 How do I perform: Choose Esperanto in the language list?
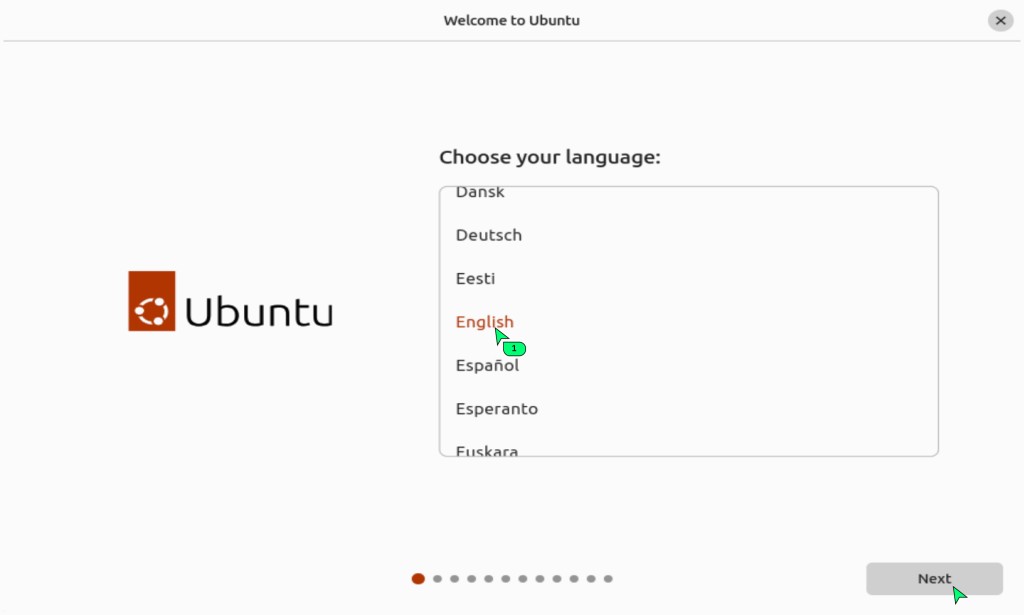coord(497,409)
